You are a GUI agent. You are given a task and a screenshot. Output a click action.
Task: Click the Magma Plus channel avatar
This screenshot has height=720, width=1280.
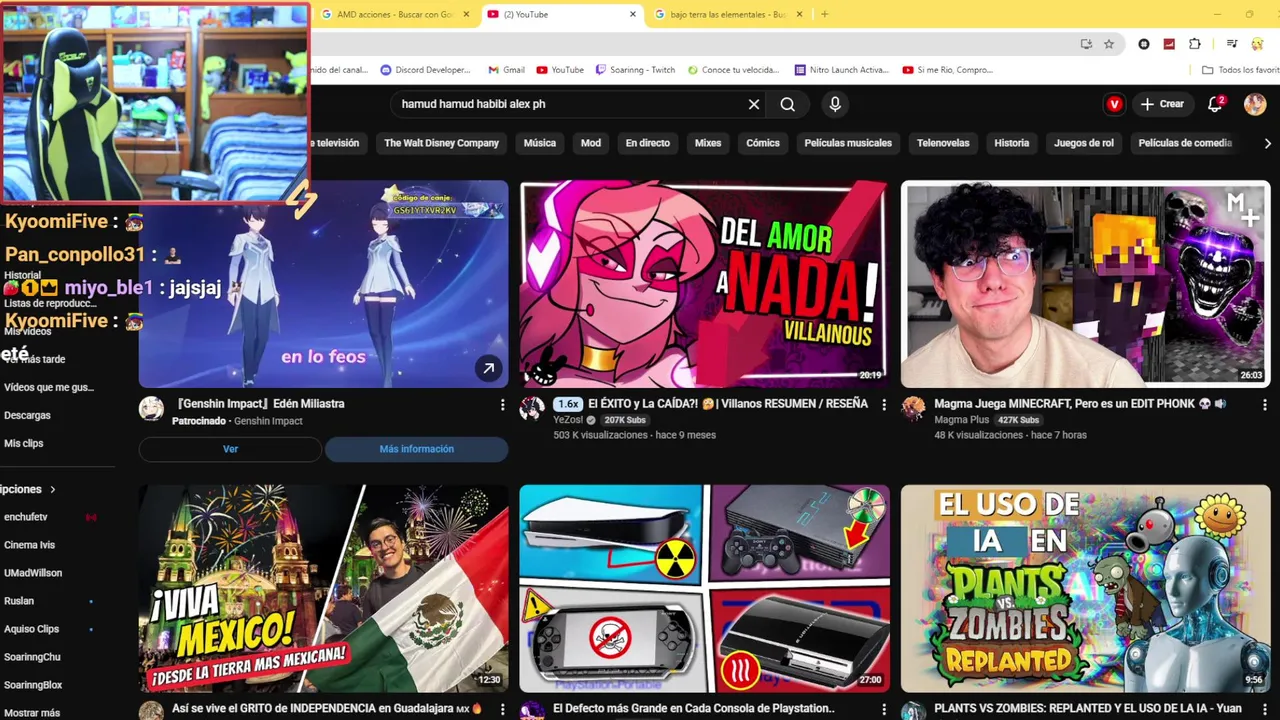(x=913, y=408)
